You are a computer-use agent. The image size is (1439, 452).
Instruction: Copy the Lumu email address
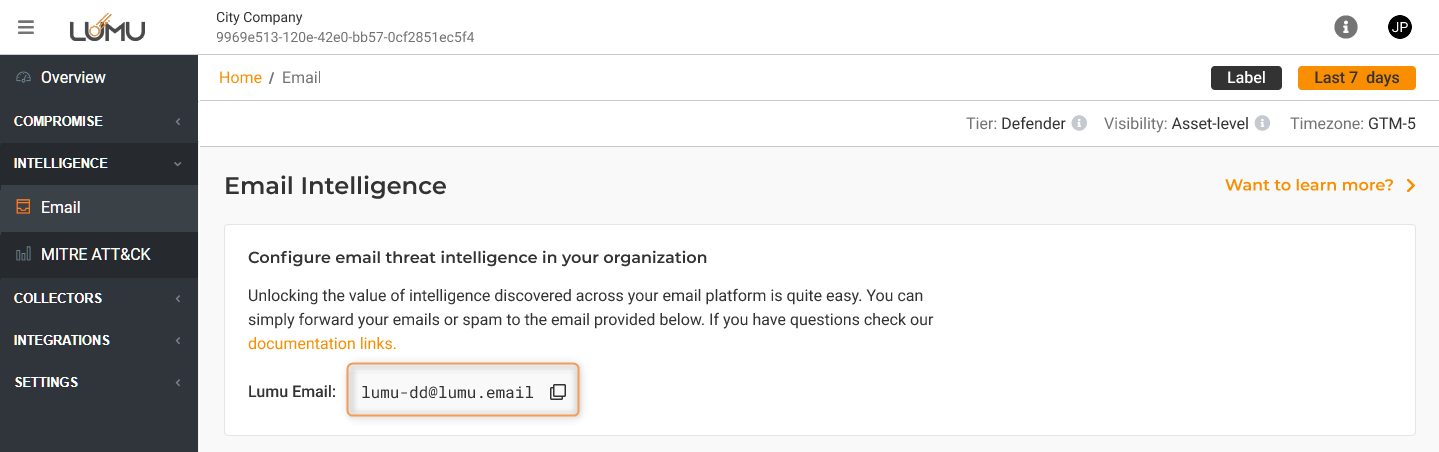pos(558,392)
